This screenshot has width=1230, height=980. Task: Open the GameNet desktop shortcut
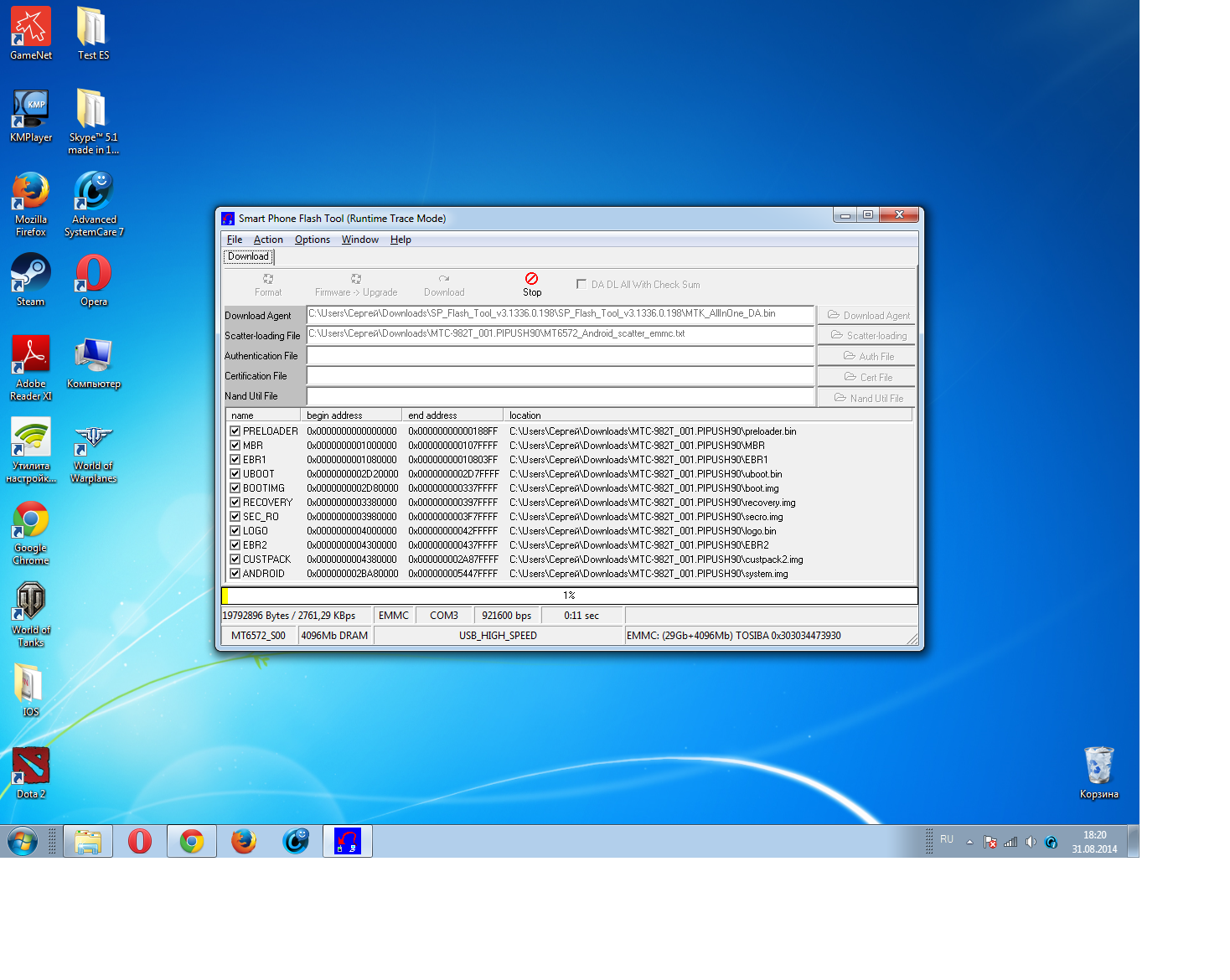(31, 34)
